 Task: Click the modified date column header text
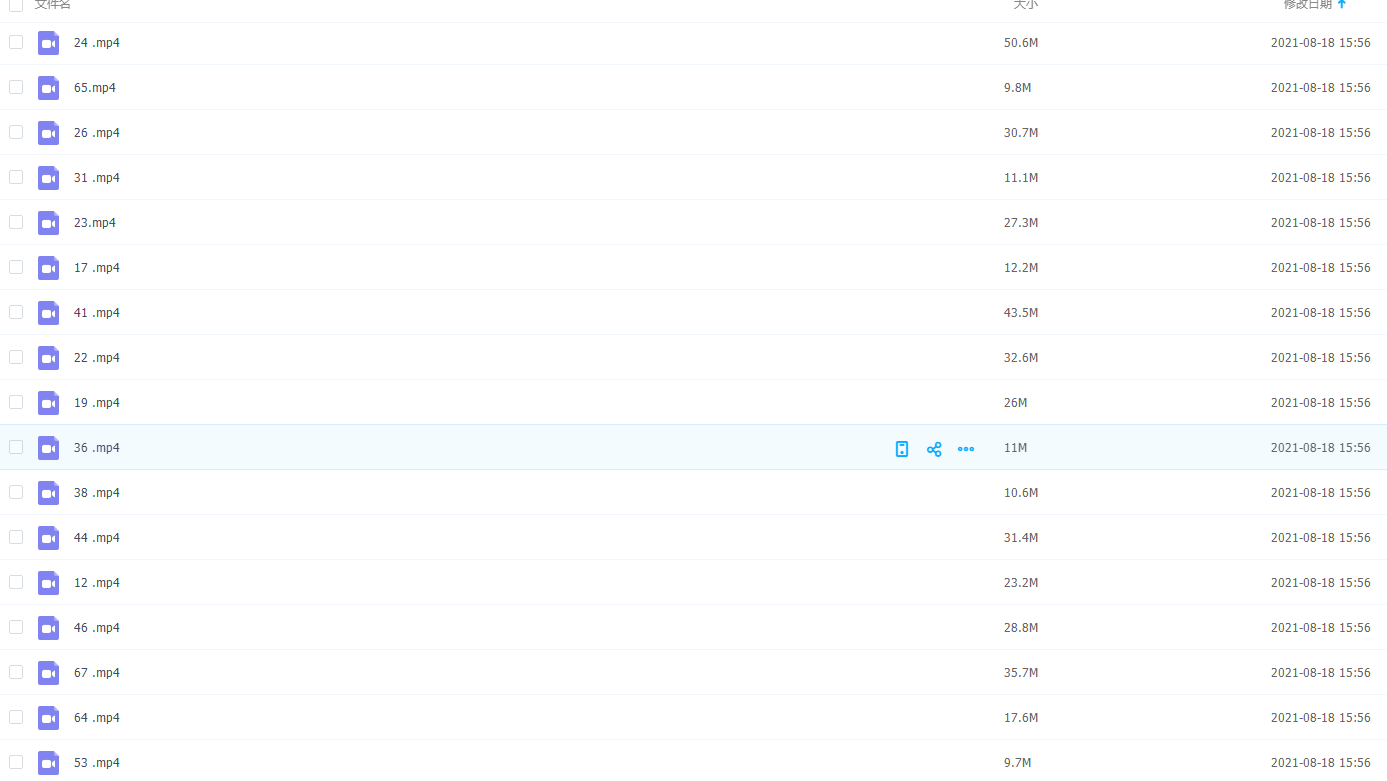tap(1307, 5)
